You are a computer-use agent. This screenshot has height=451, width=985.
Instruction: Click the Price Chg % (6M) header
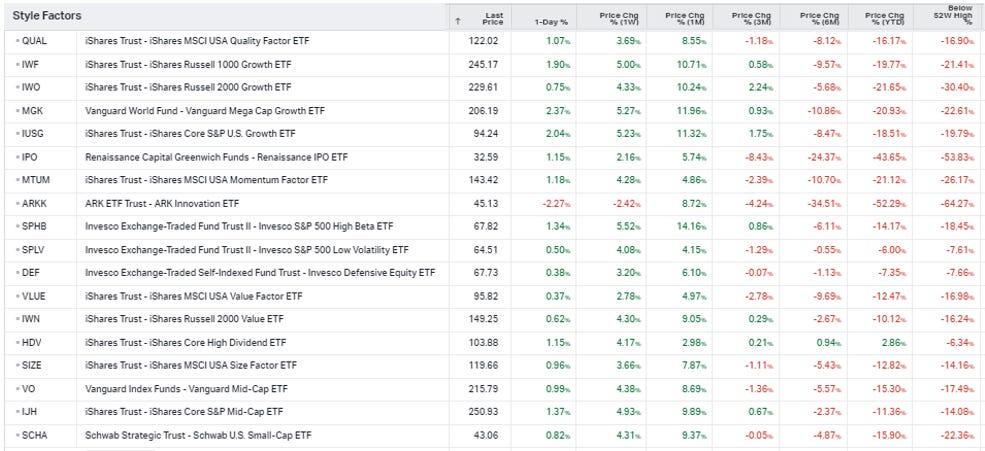point(819,19)
